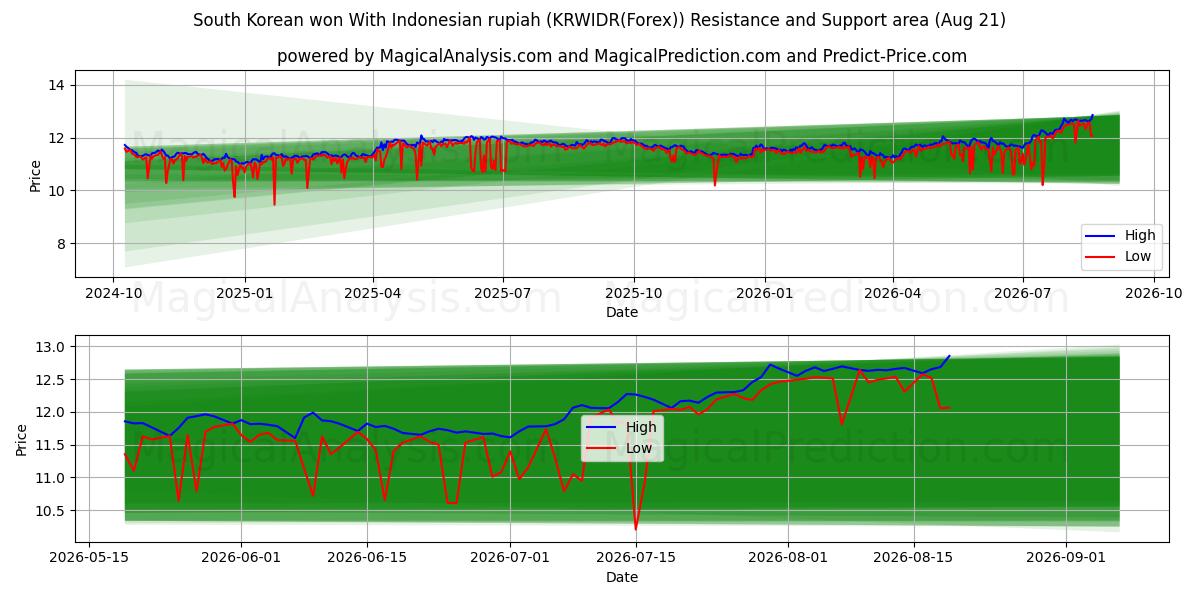Click the 2026-06-15 tick label on lower chart
Screen dimensions: 1200x600
click(x=365, y=559)
